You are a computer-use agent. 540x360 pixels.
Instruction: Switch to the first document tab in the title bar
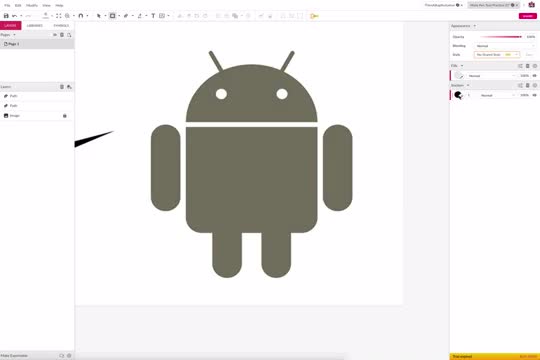pos(443,5)
